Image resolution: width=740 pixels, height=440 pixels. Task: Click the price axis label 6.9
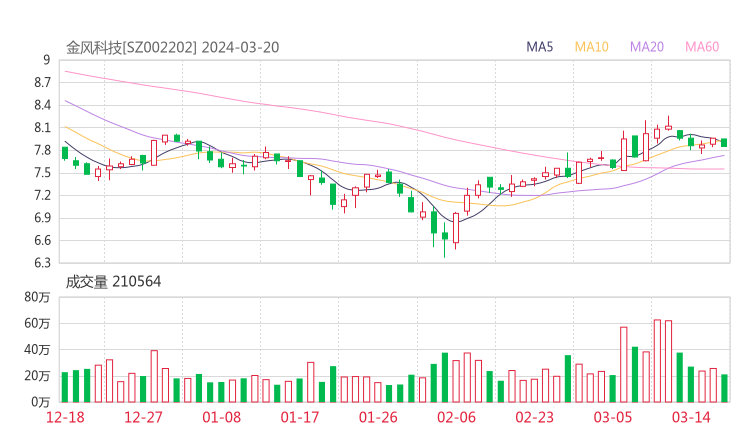coord(42,218)
